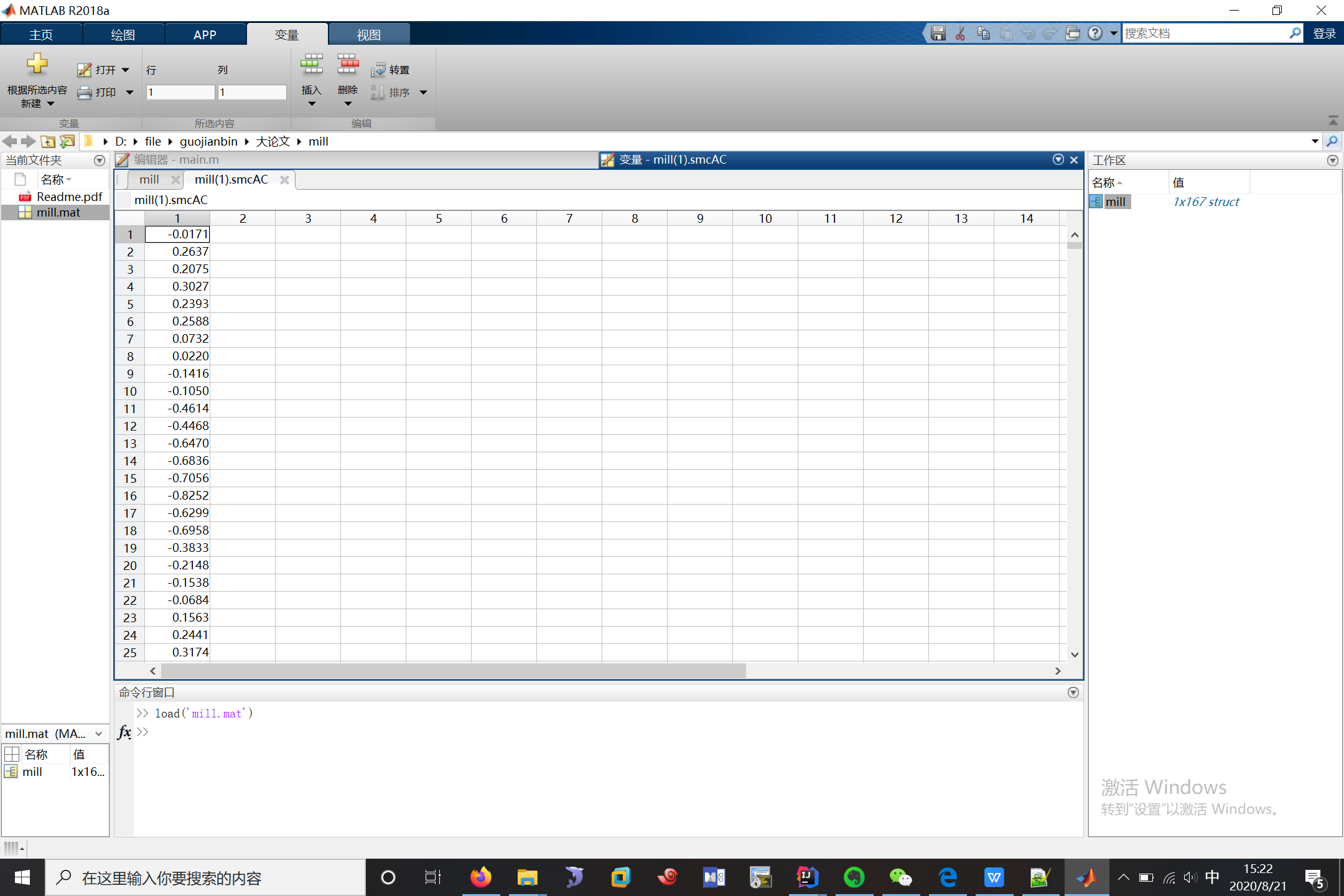Open the Command Window actions menu
Image resolution: width=1344 pixels, height=896 pixels.
coord(1073,693)
